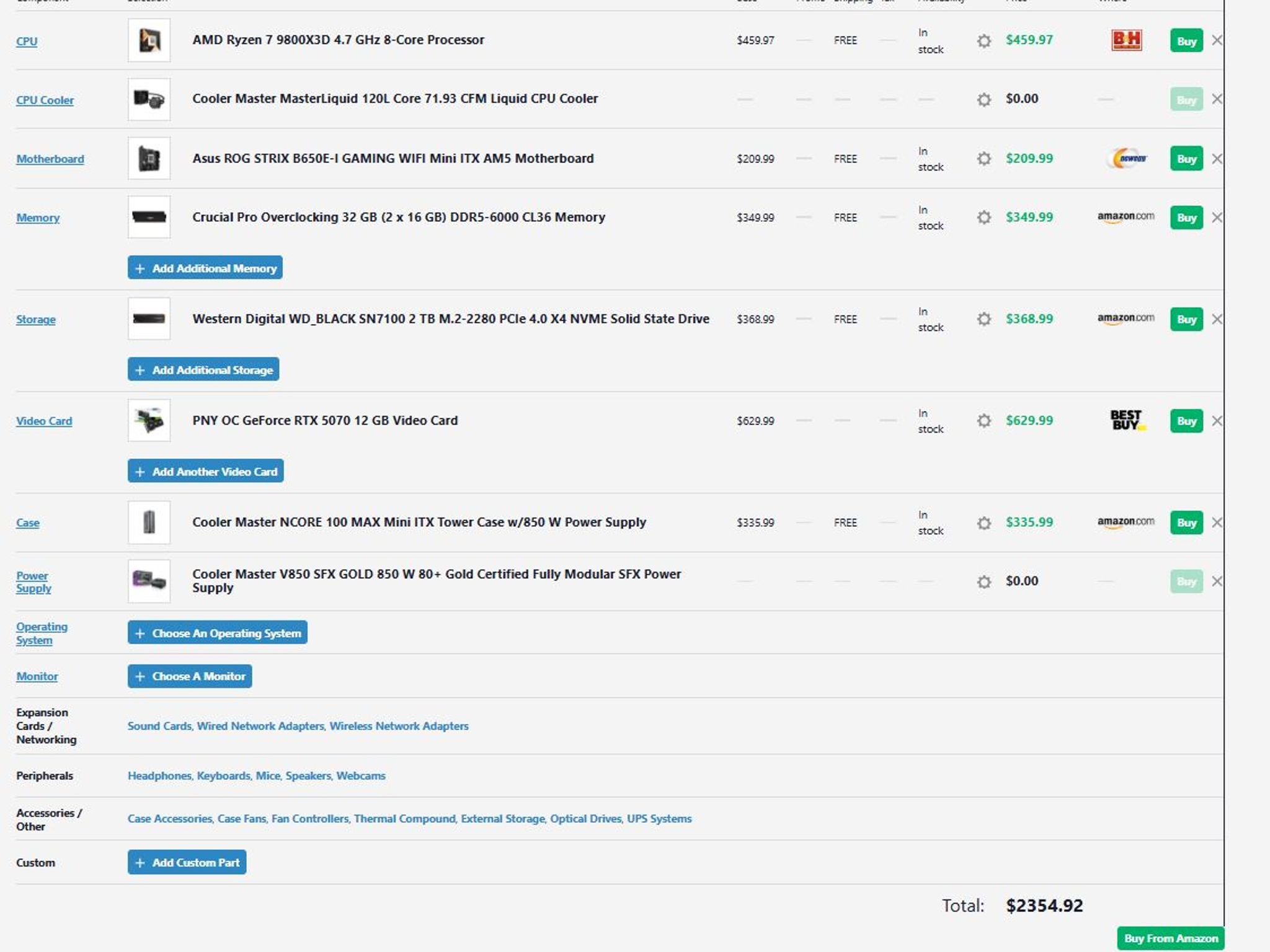Open Thermal Compound link

point(405,819)
